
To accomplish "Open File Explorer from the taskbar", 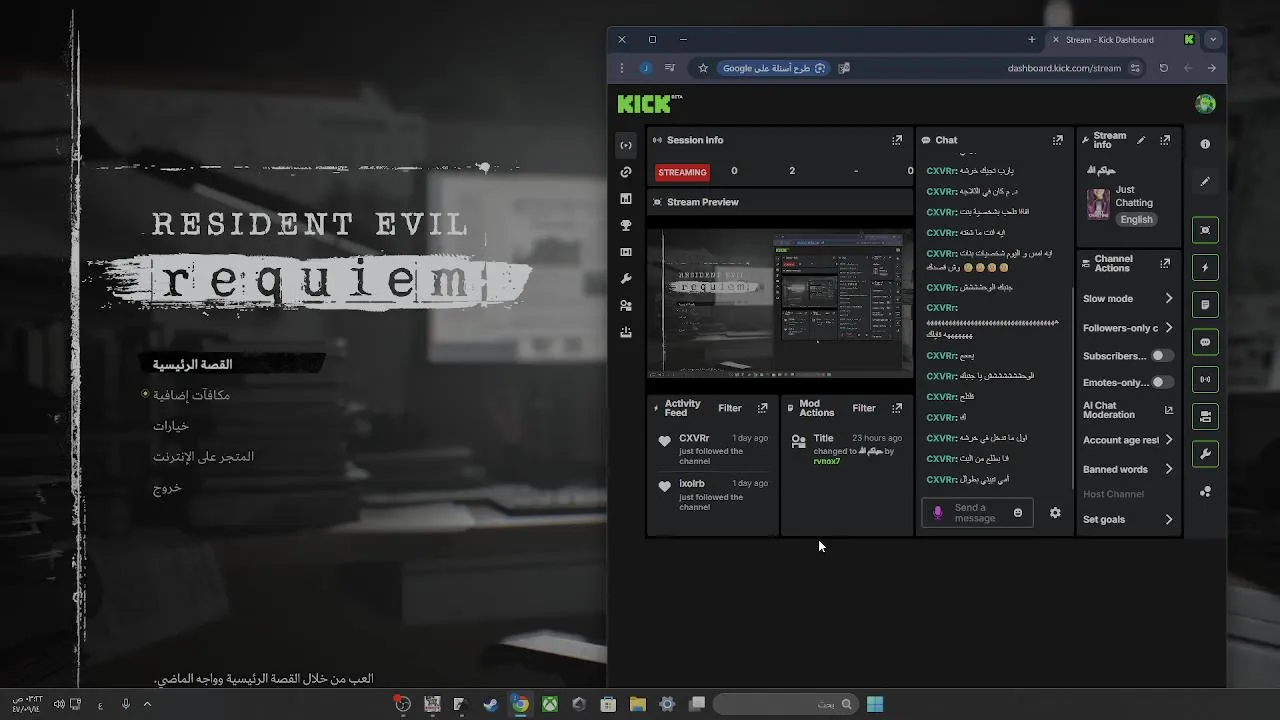I will [x=638, y=704].
